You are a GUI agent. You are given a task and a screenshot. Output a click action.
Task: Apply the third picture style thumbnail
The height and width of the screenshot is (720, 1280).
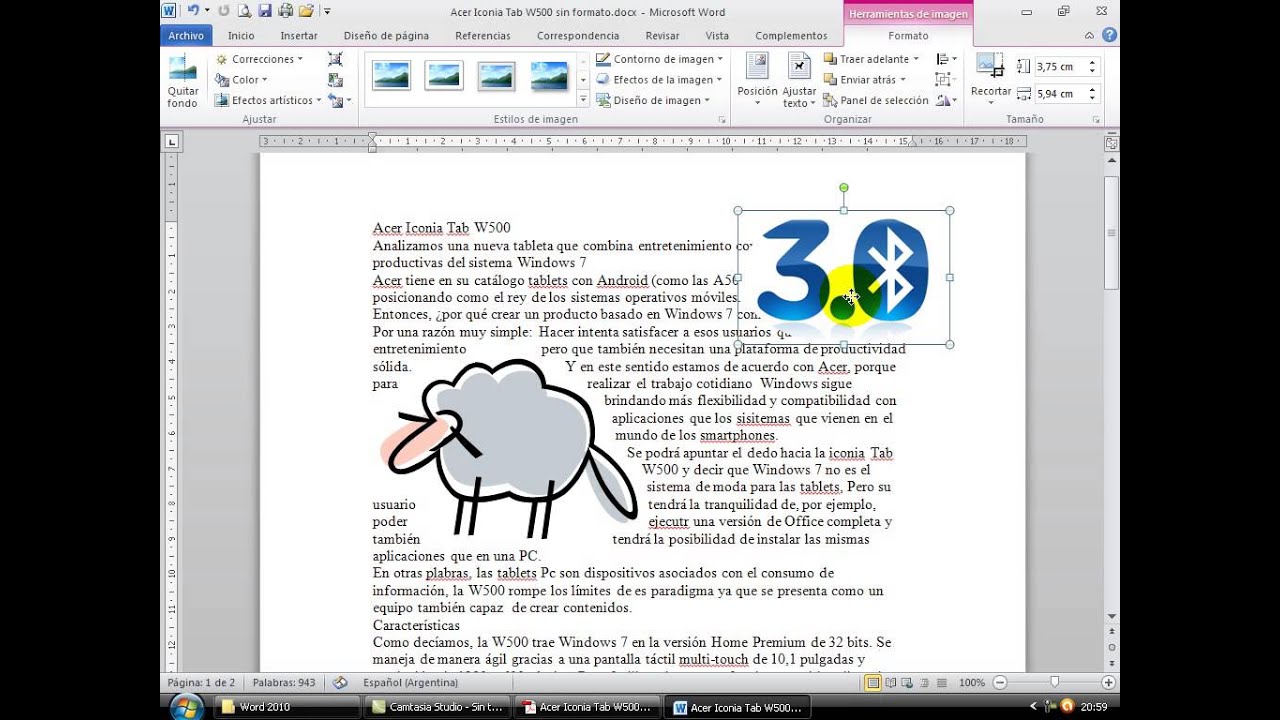point(496,76)
